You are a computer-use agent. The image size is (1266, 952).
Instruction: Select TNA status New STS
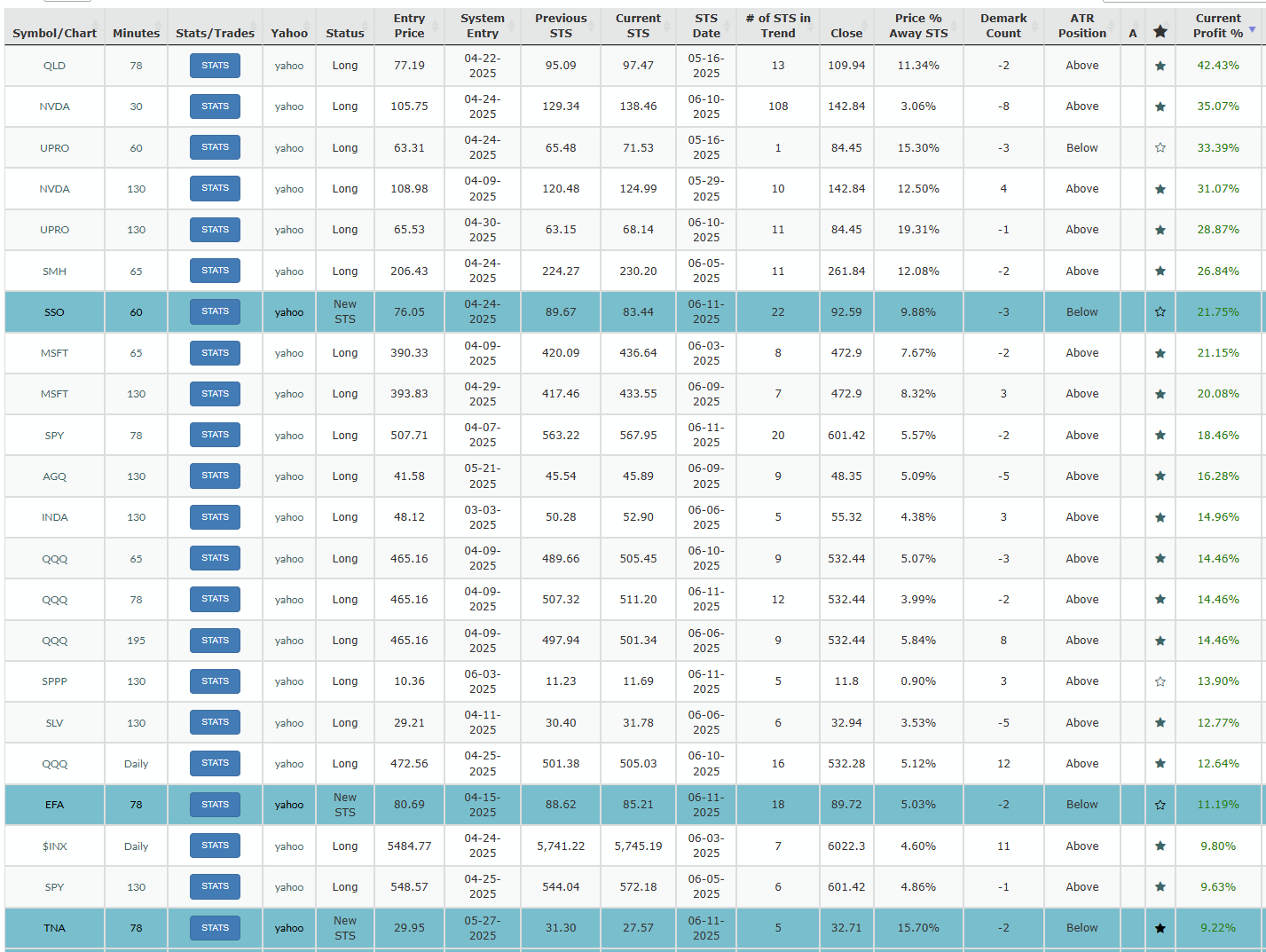pyautogui.click(x=345, y=928)
